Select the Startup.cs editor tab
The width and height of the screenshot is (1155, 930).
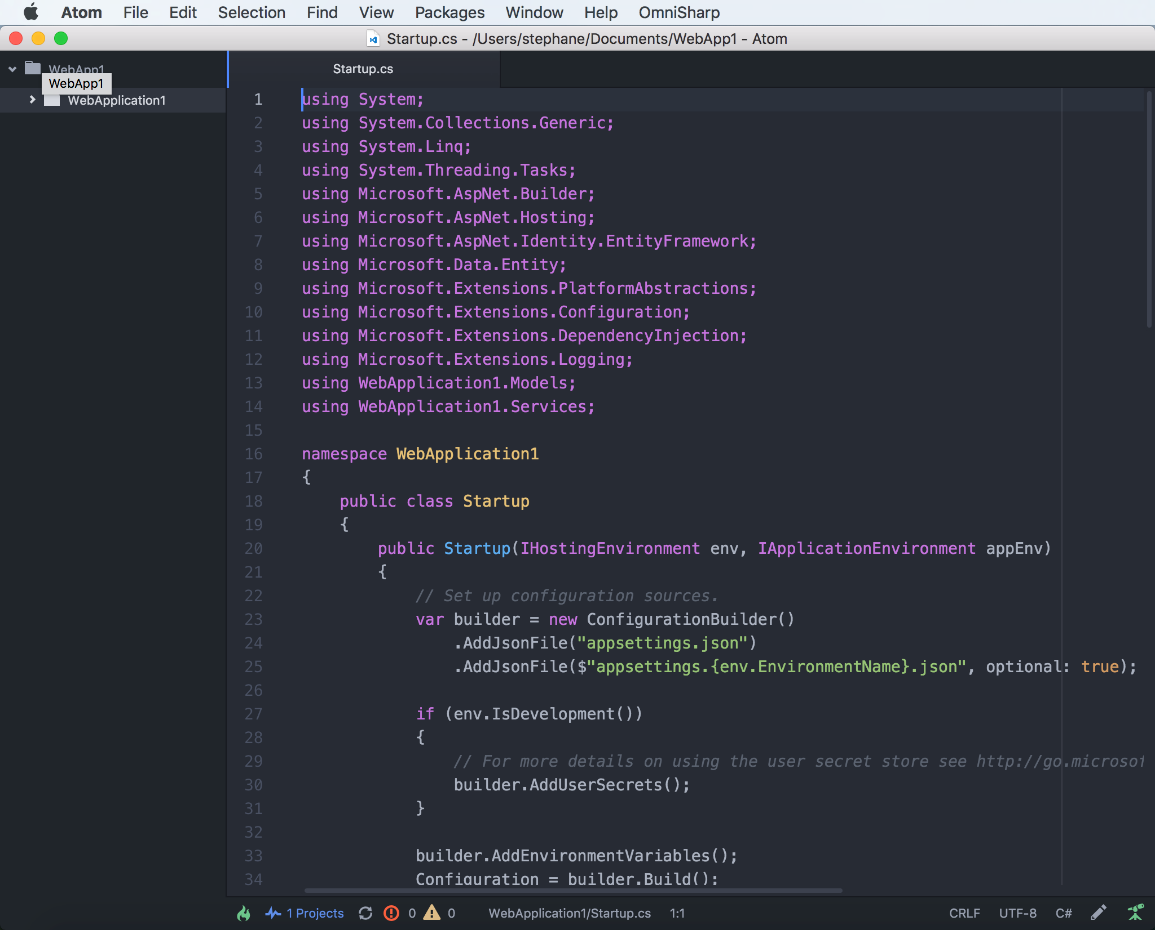coord(363,68)
